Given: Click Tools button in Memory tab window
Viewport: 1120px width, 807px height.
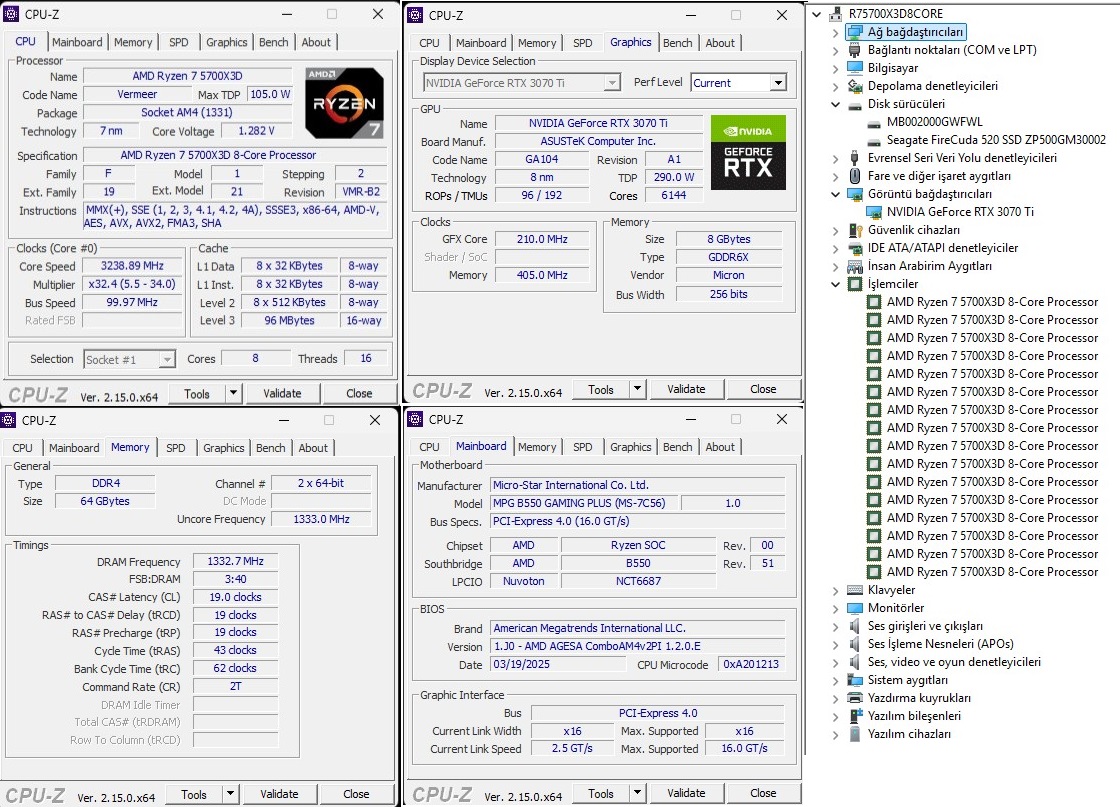Looking at the screenshot, I should pyautogui.click(x=194, y=794).
